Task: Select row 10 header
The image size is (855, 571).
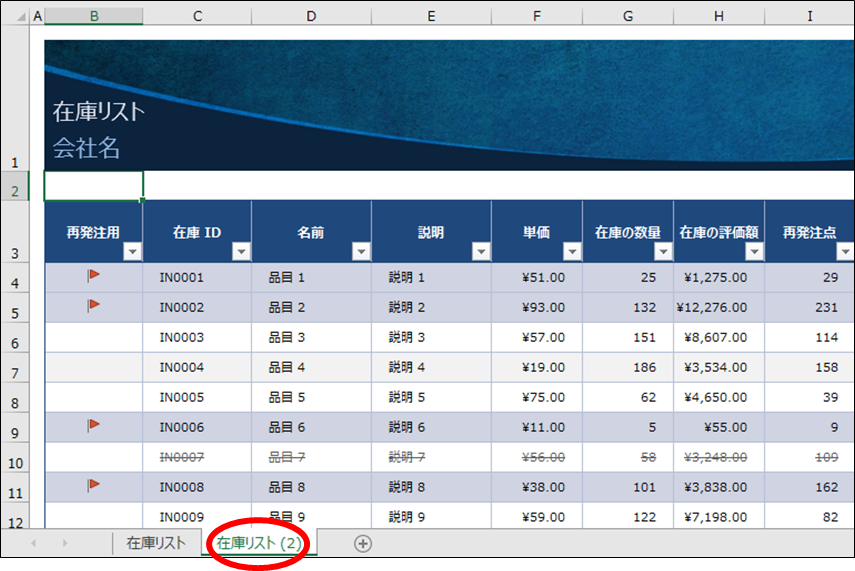Action: click(x=15, y=458)
